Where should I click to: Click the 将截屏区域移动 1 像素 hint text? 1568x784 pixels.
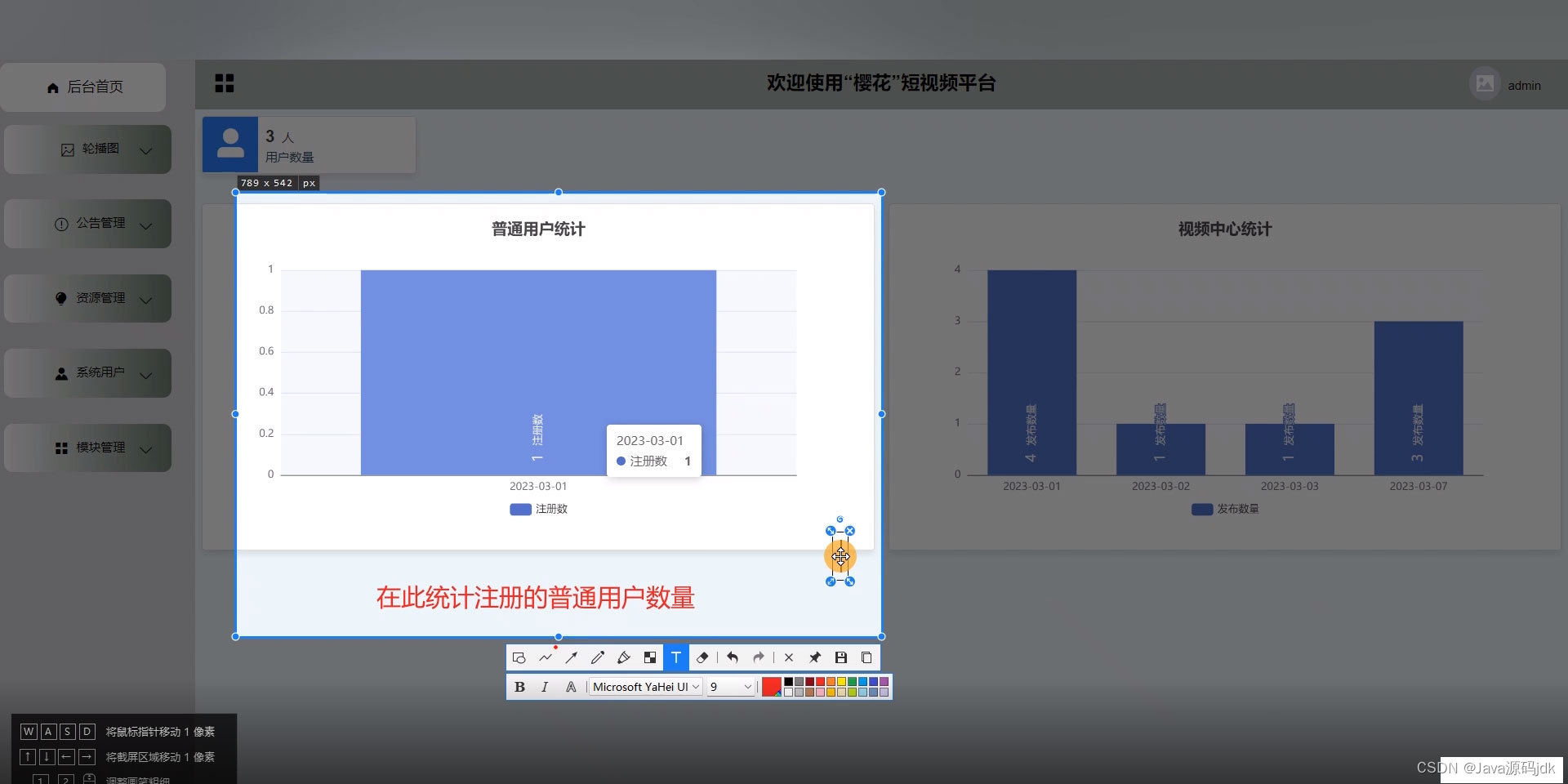point(160,757)
